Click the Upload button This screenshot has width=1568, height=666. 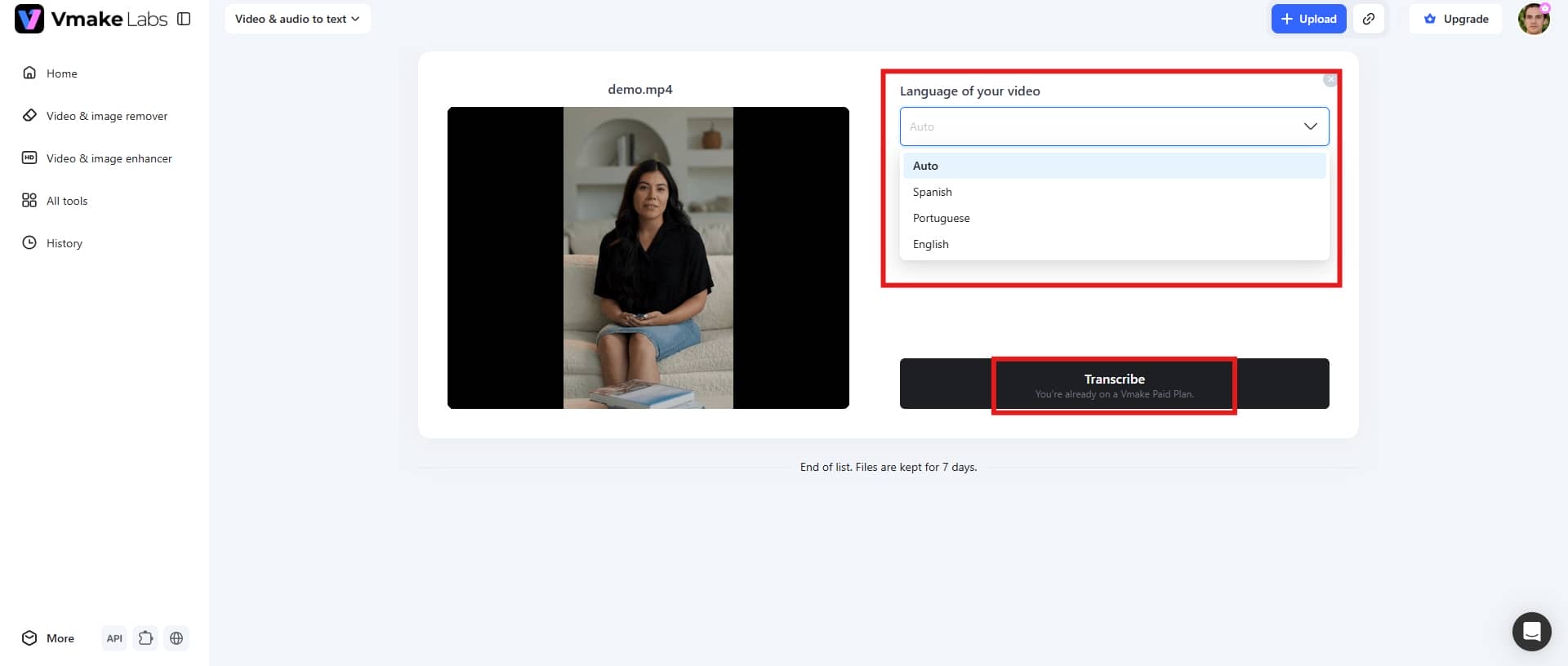tap(1308, 19)
